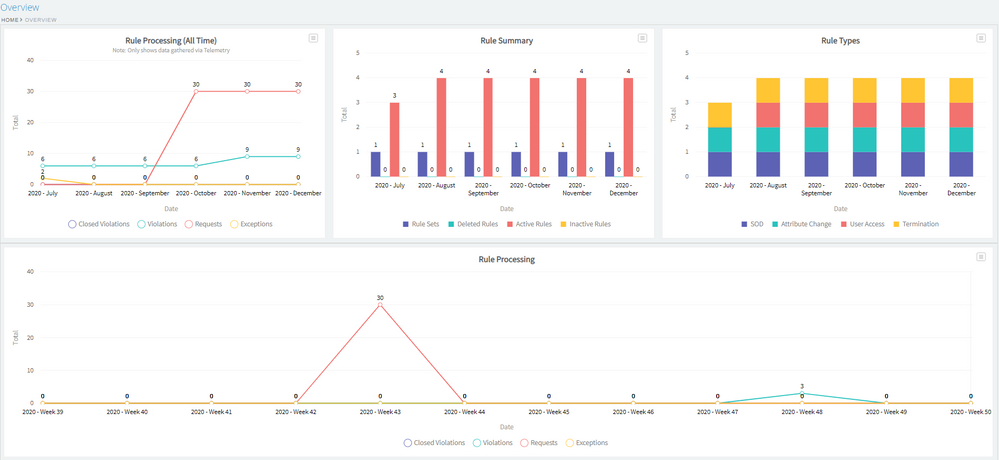
Task: Open the Rule Processing (All Time) chart menu icon
Action: pos(313,38)
